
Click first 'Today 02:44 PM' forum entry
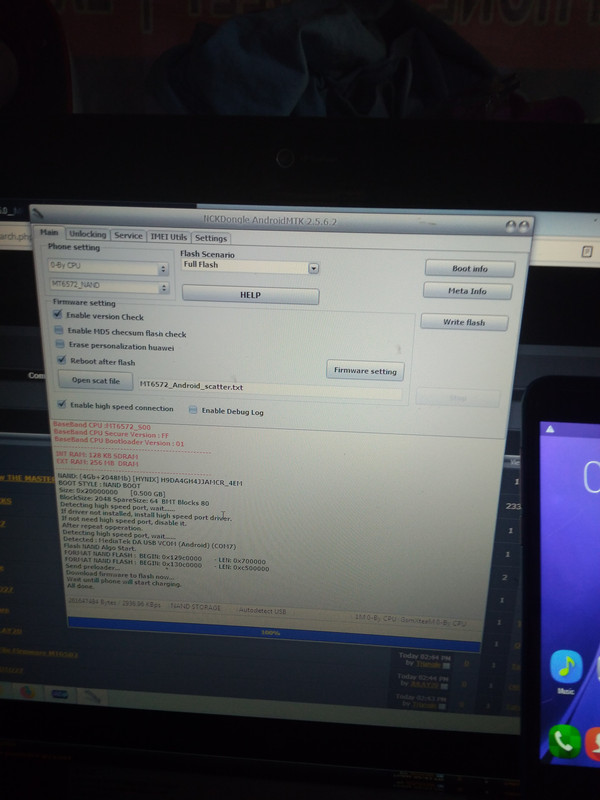pos(423,656)
